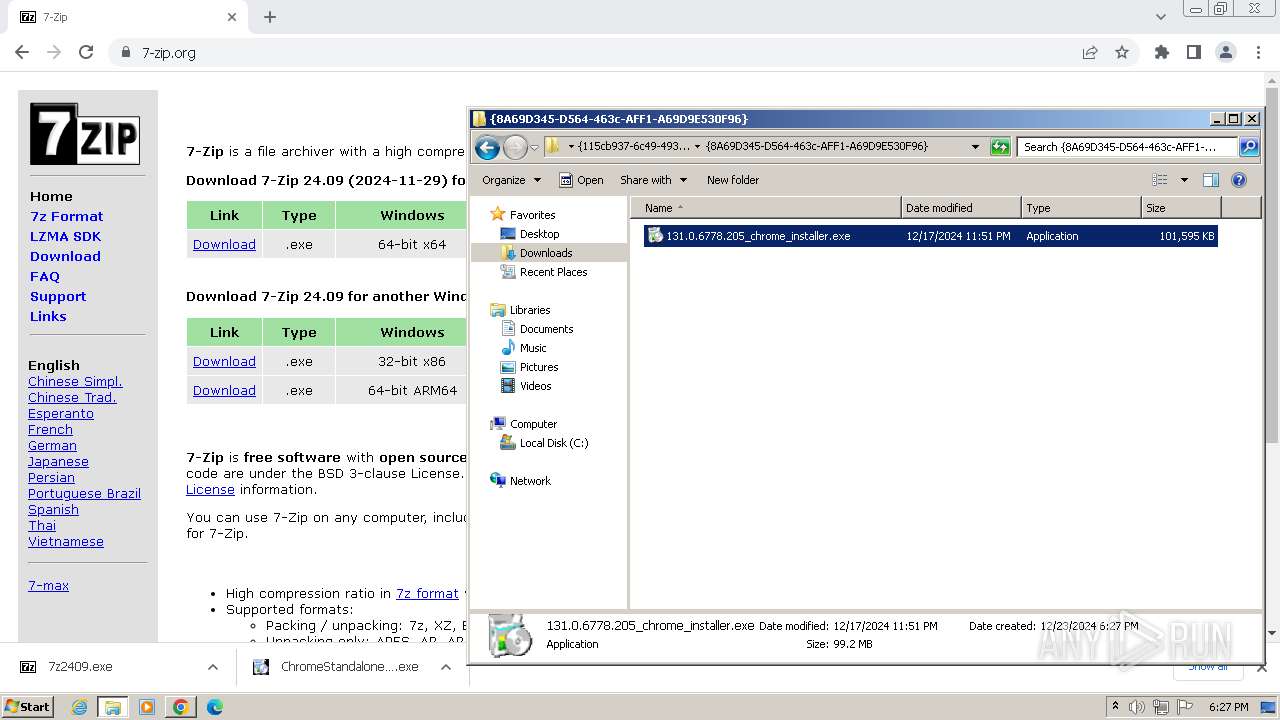Select Desktop in Favorites
Viewport: 1280px width, 720px height.
539,234
